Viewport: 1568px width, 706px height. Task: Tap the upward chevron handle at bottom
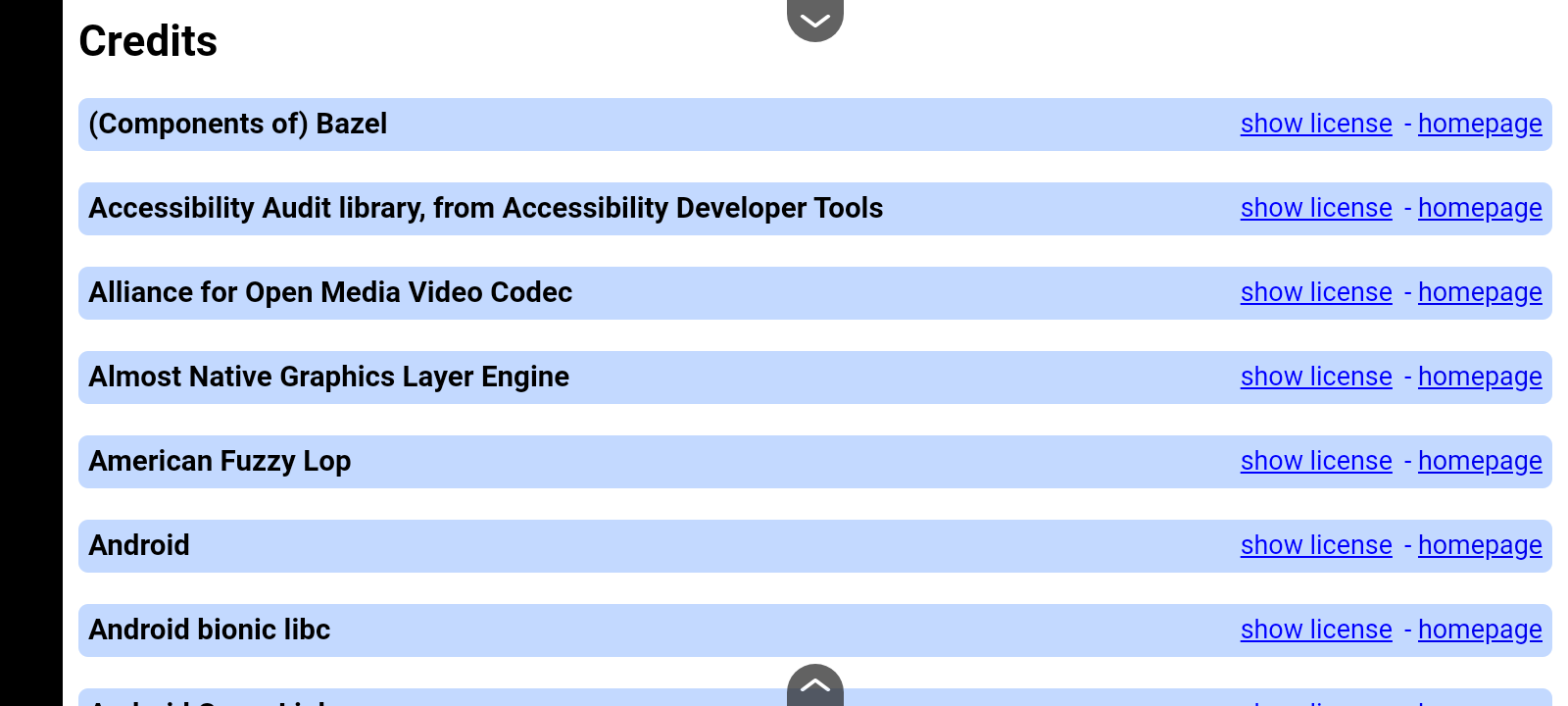tap(815, 685)
